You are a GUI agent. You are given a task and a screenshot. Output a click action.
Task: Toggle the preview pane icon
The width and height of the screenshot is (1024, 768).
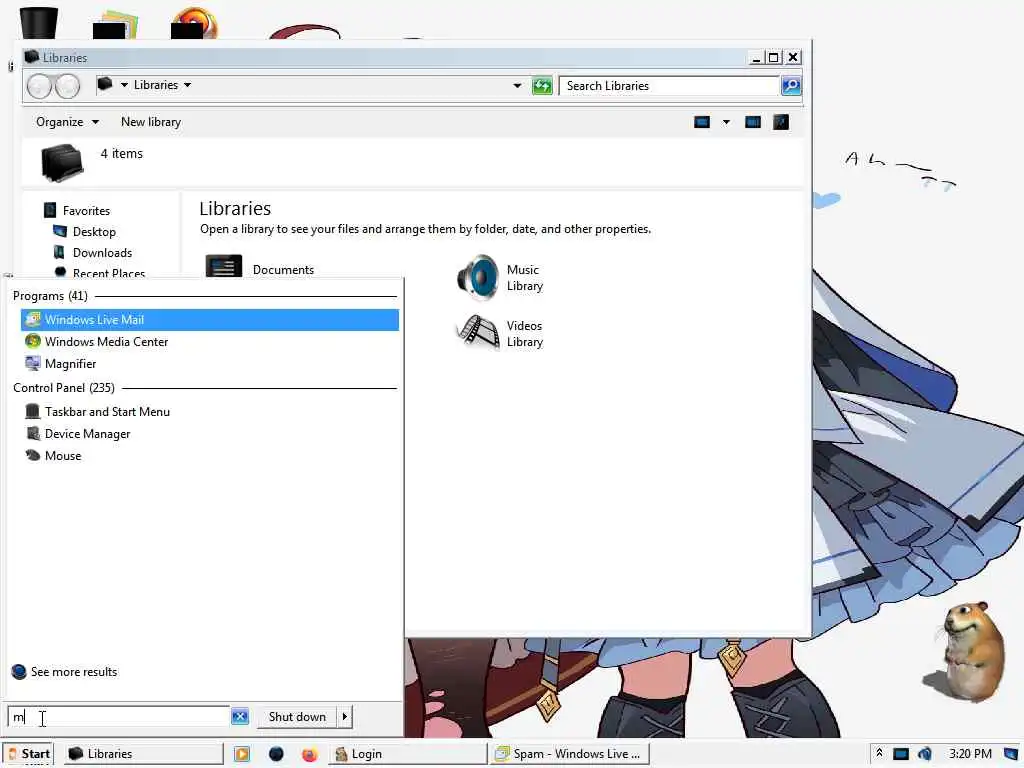tap(753, 122)
